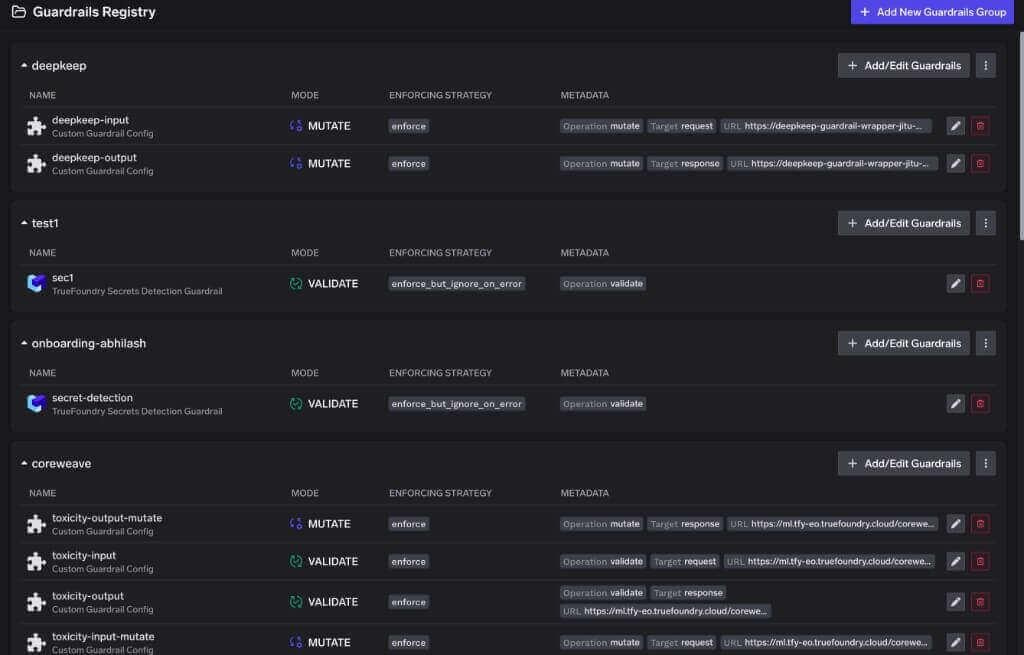Viewport: 1024px width, 655px height.
Task: Click the enforce_but_ignore_on_error tag for secret-detection
Action: 456,404
